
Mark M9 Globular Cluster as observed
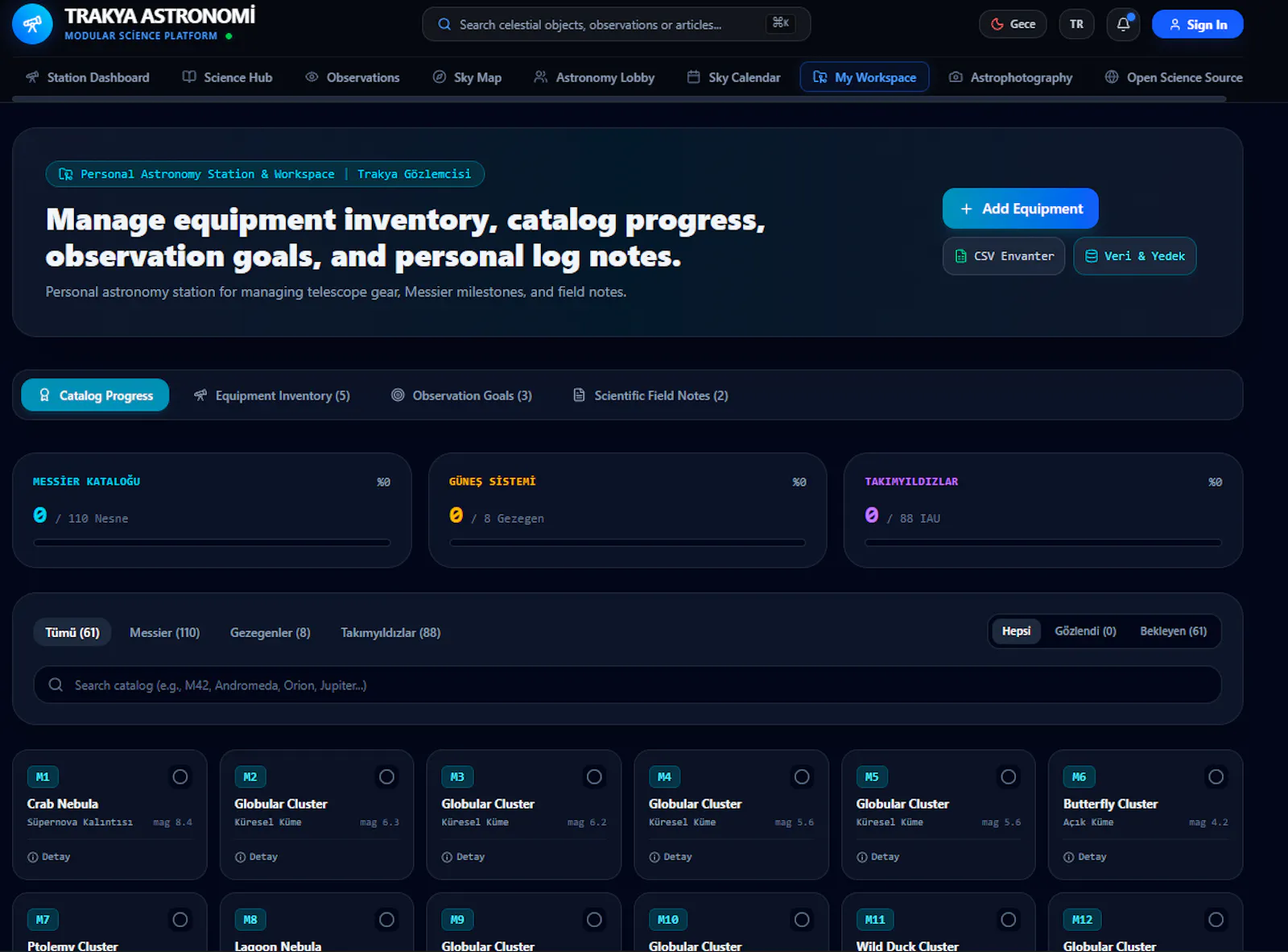click(x=594, y=920)
